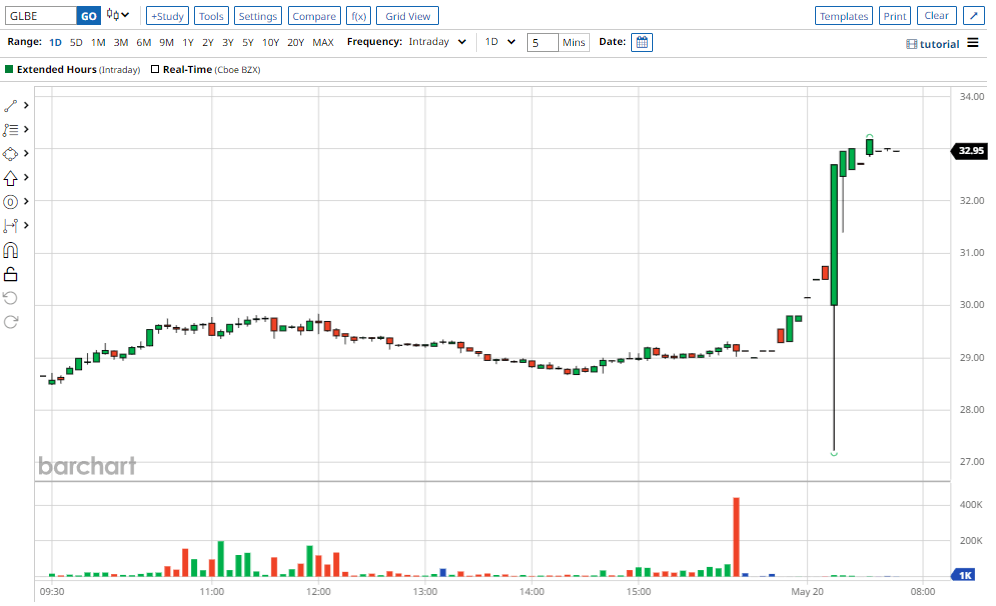Select the 1D range
Screen dimensions: 996x606
tap(55, 43)
